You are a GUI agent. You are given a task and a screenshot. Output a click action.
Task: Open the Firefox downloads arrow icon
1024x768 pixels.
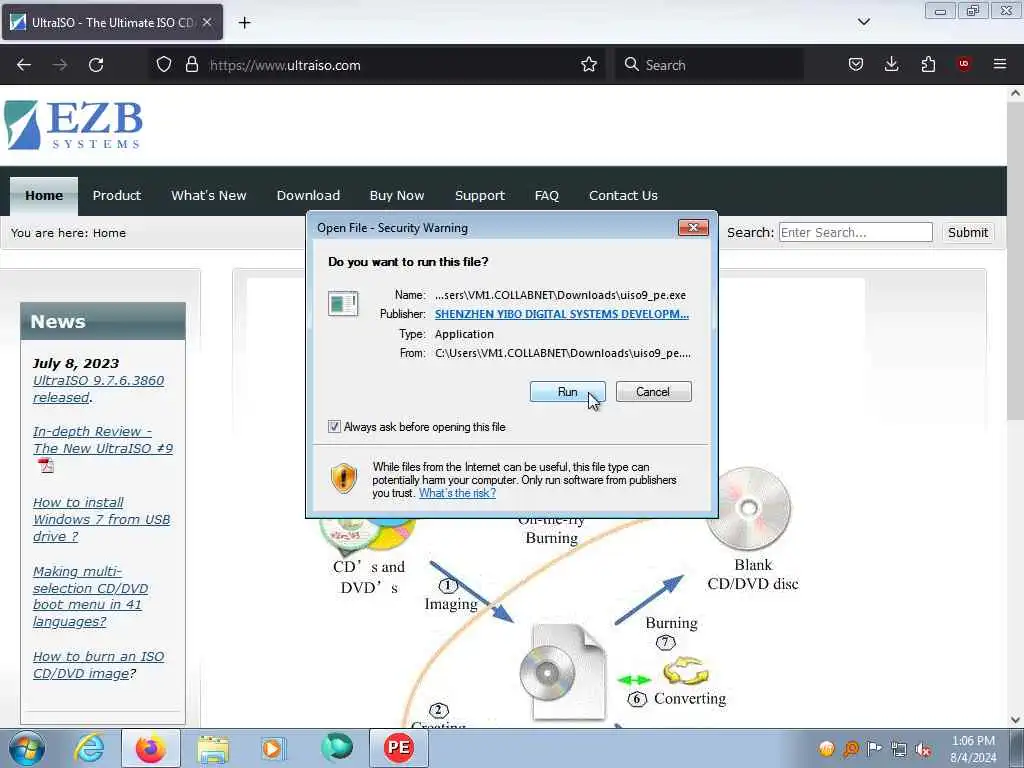[x=891, y=64]
